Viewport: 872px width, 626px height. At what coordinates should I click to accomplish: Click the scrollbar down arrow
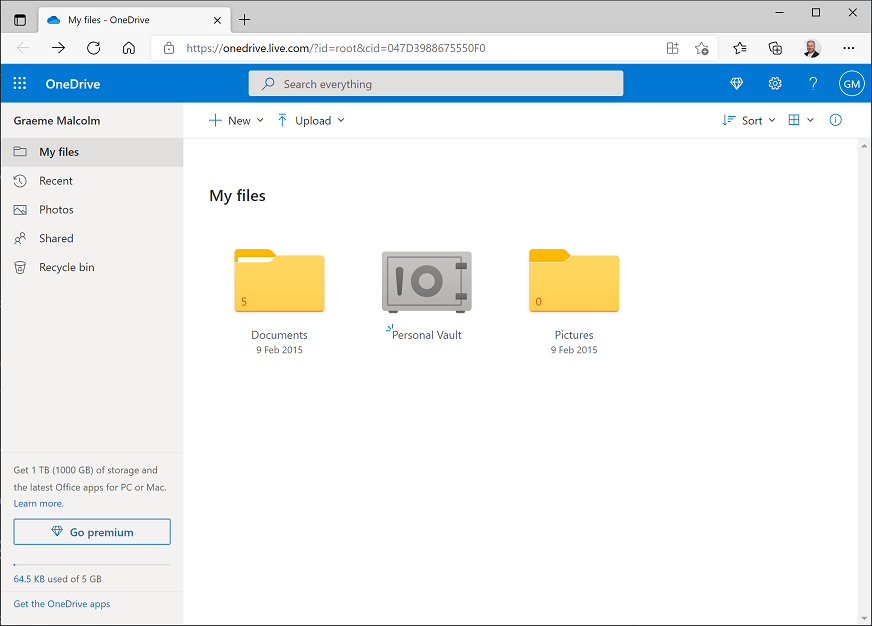coord(864,618)
